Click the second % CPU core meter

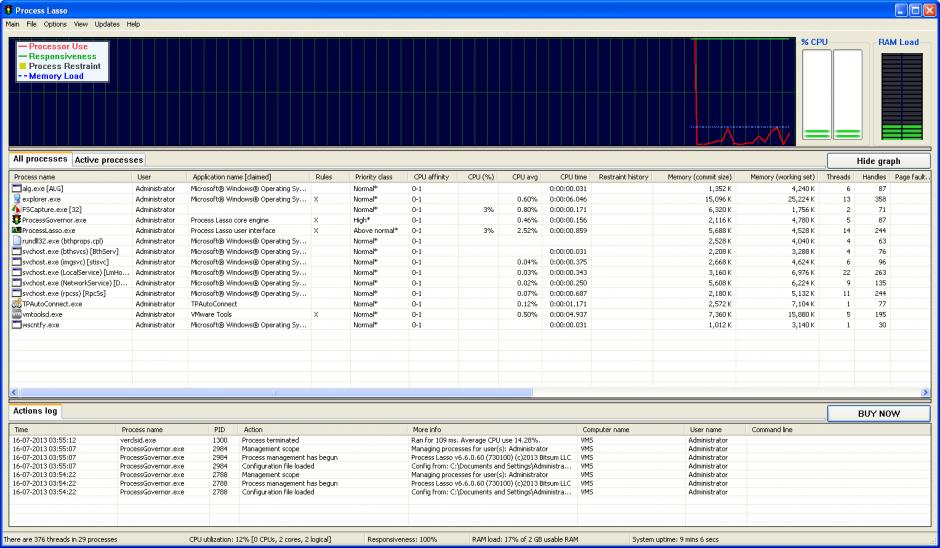tap(847, 95)
